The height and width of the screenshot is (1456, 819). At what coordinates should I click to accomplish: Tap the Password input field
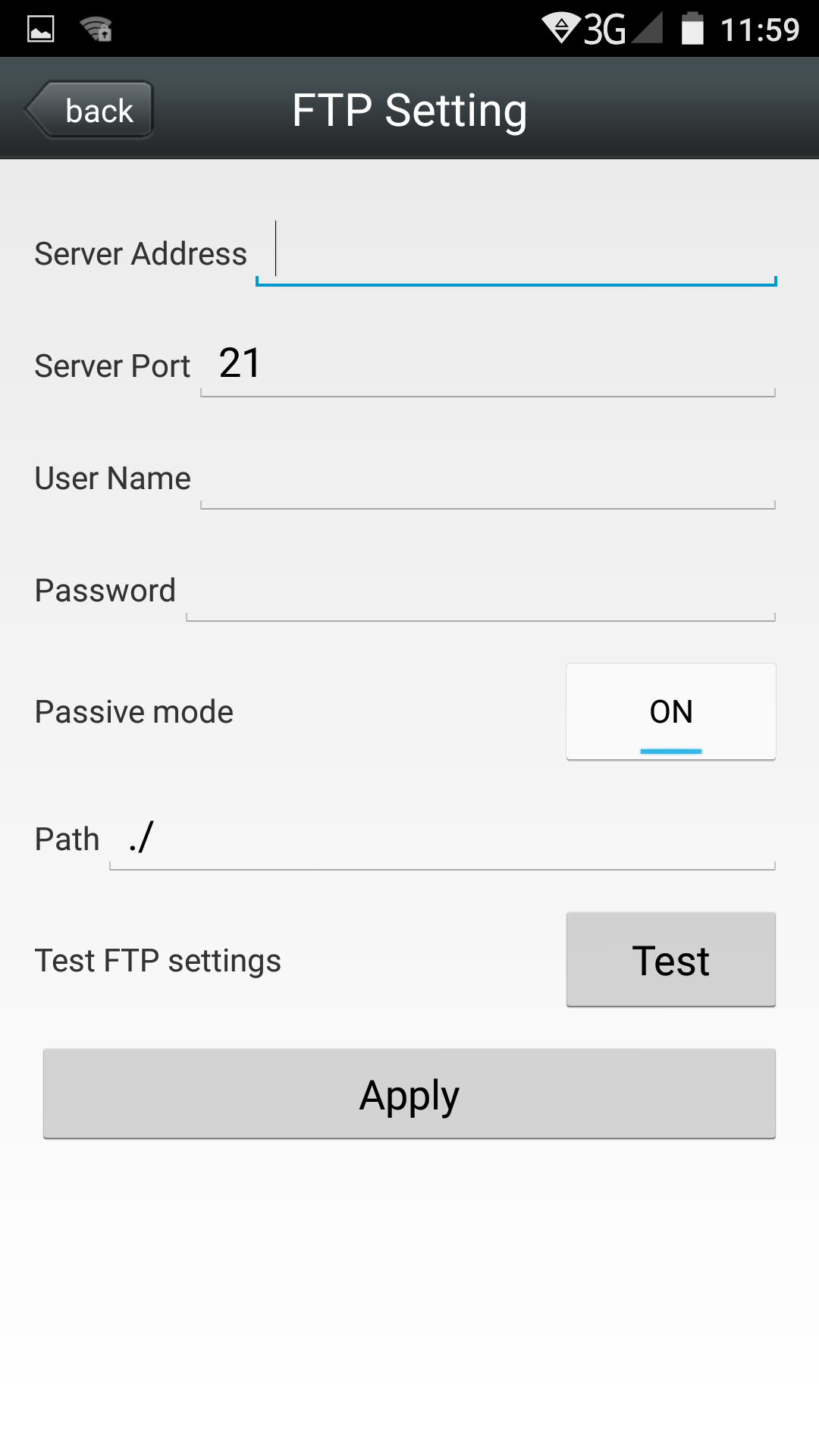480,590
